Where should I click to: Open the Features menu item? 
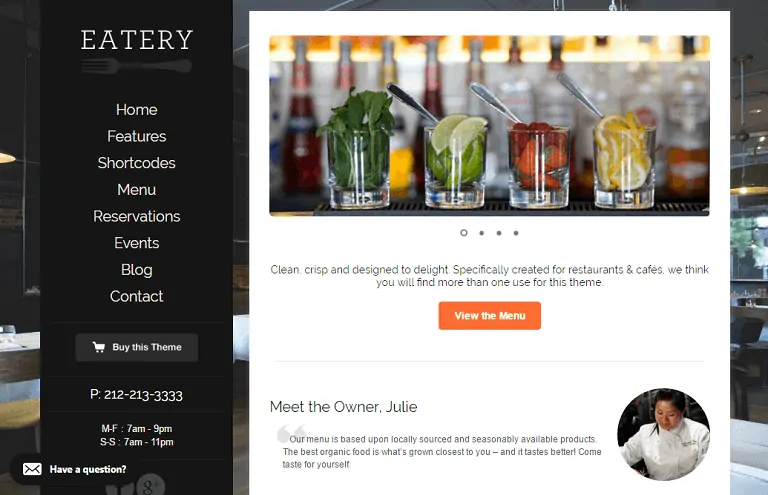pyautogui.click(x=137, y=136)
